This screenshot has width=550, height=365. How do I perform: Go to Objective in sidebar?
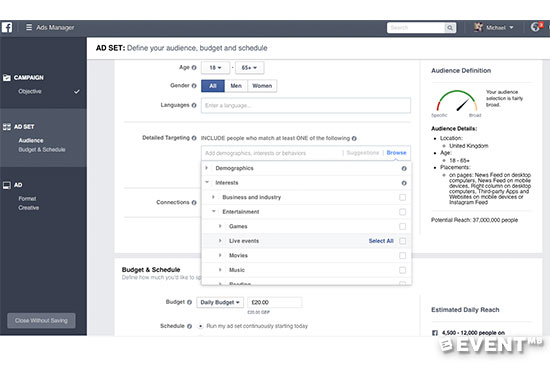tap(30, 92)
